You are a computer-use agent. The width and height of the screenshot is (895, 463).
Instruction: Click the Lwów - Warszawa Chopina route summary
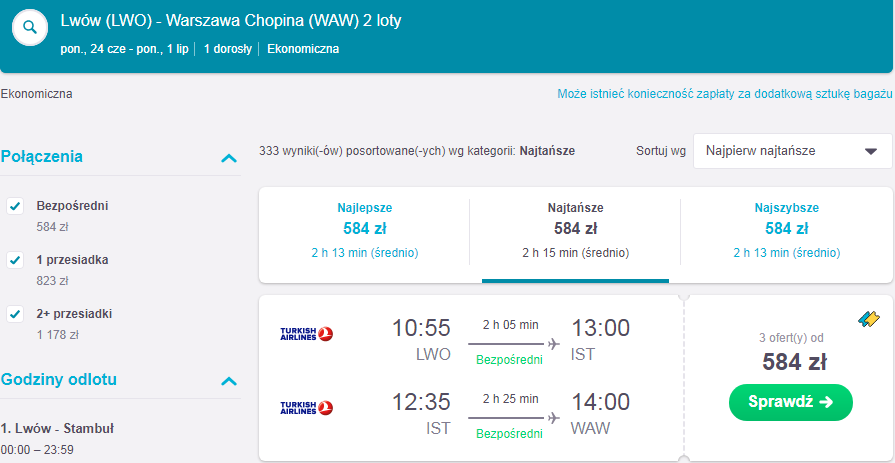(x=231, y=21)
